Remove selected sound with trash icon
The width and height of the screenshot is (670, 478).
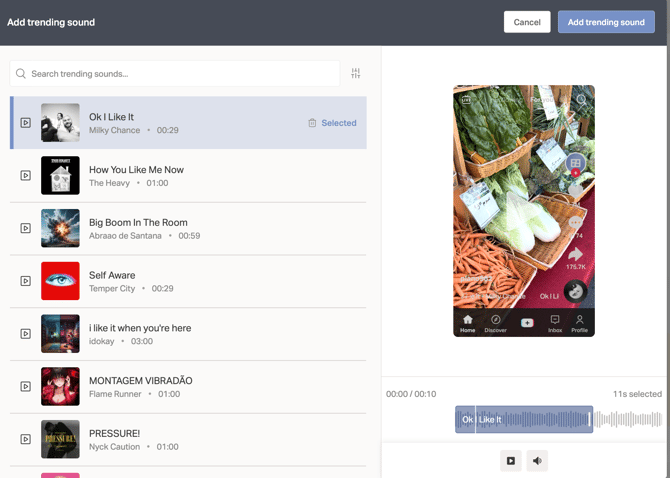pyautogui.click(x=312, y=123)
